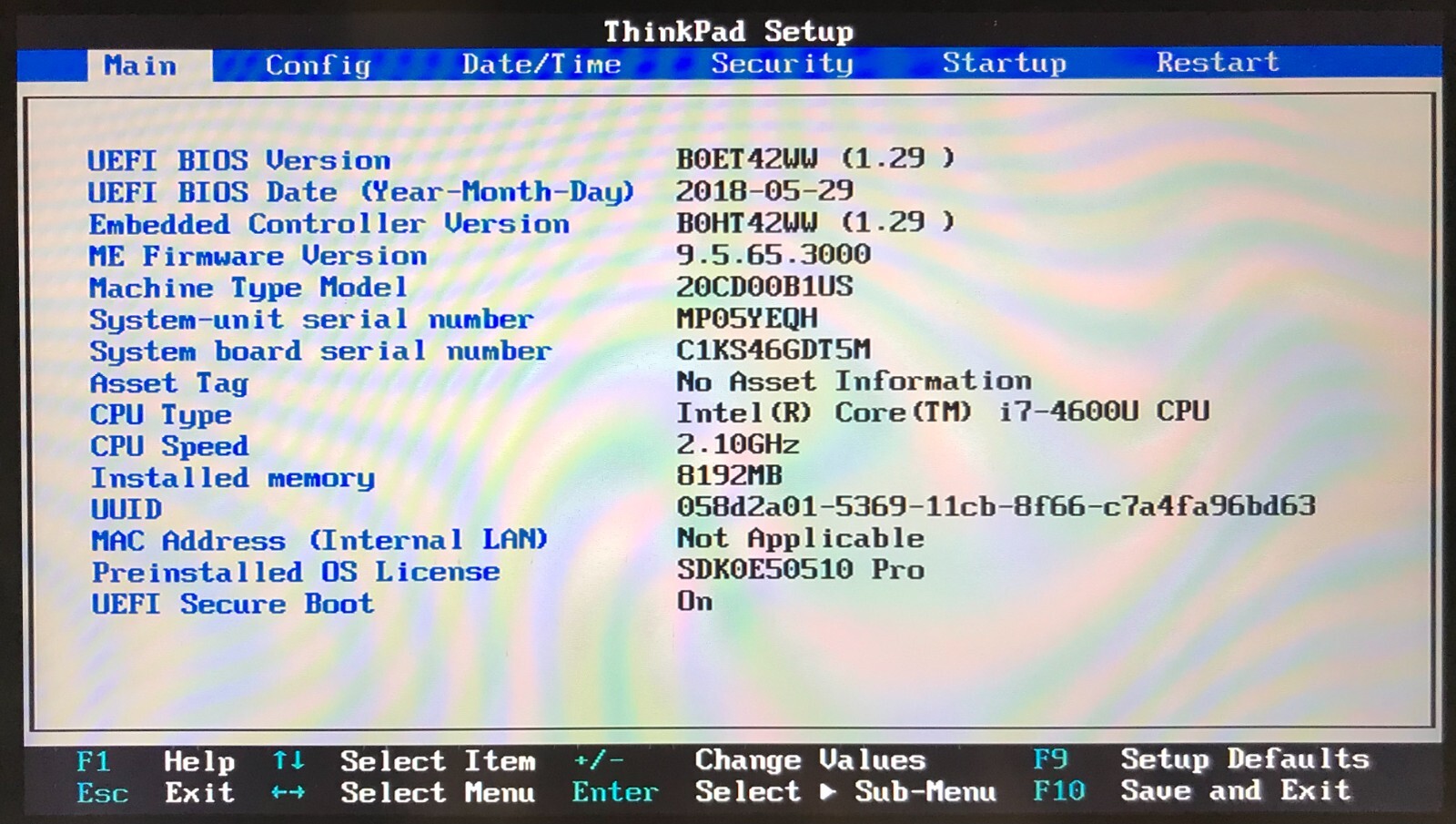Click firmware value 9.5.65.3000

[x=773, y=254]
